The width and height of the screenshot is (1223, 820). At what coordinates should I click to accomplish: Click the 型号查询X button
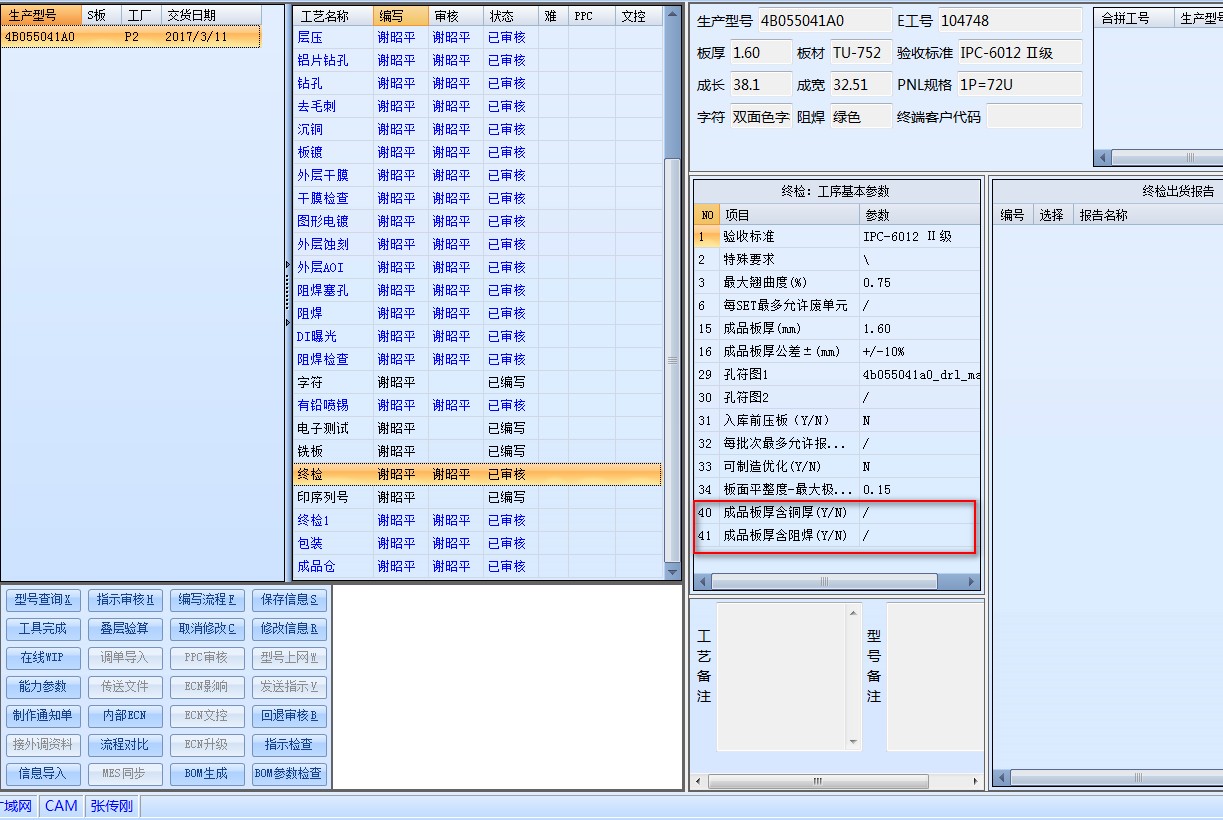click(44, 600)
